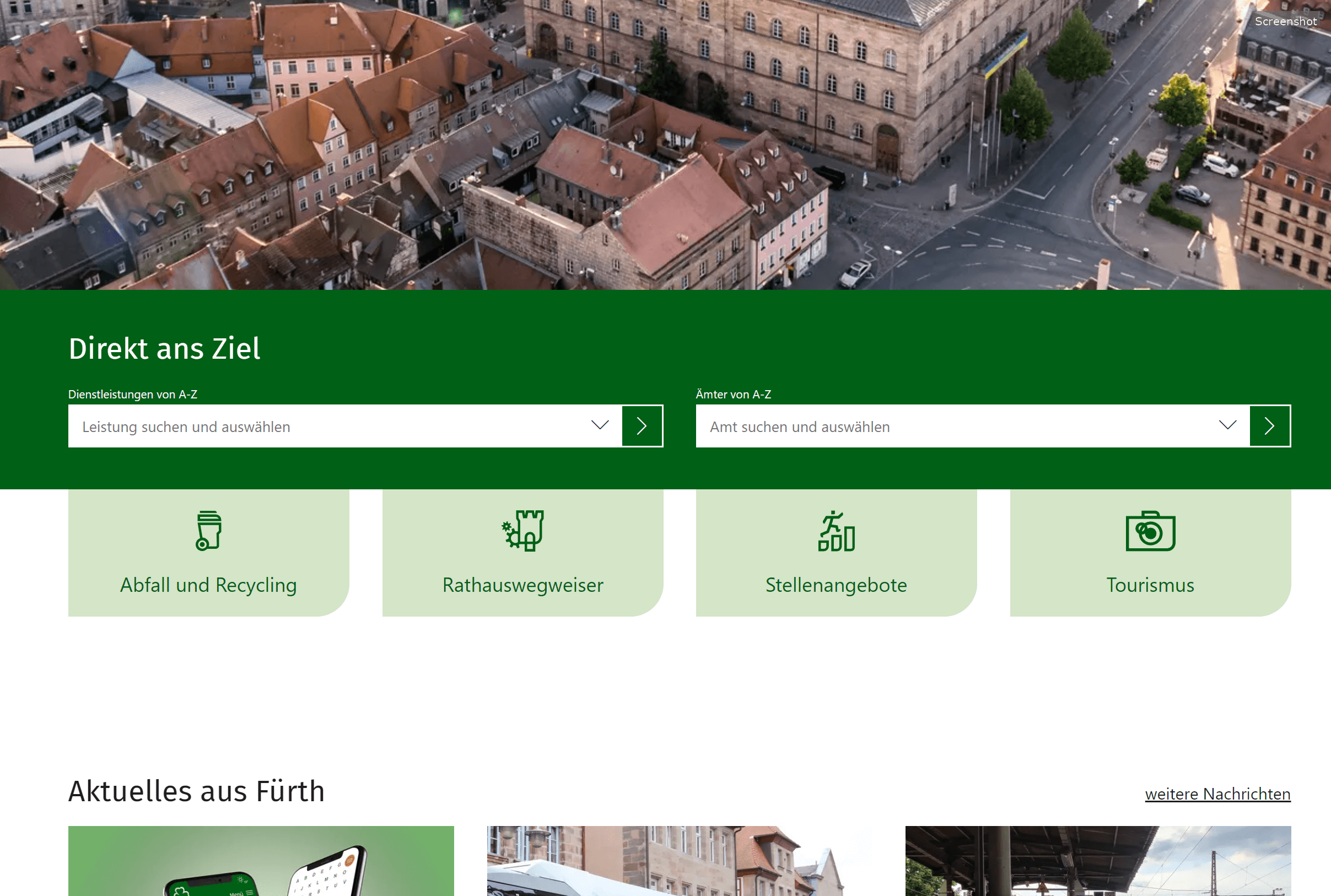Viewport: 1331px width, 896px height.
Task: Submit the Dienstleistungen search arrow button
Action: coord(642,426)
